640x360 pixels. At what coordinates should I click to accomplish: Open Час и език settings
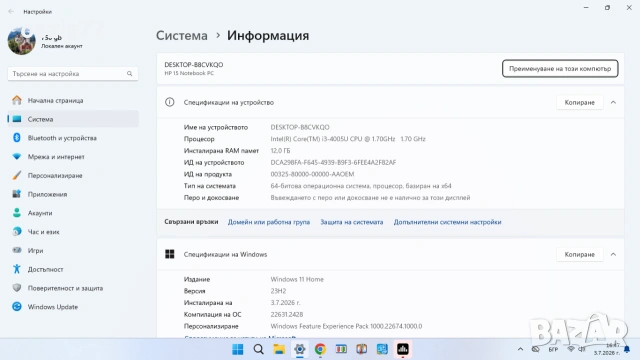pos(73,232)
